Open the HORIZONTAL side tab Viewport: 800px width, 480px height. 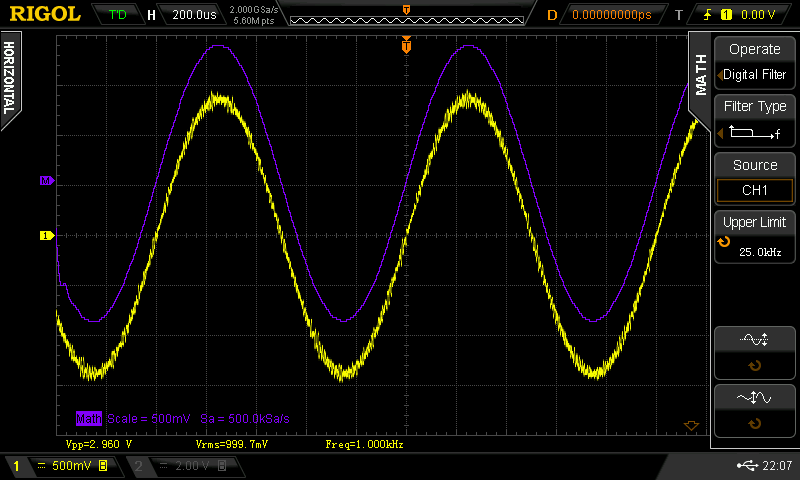[10, 78]
